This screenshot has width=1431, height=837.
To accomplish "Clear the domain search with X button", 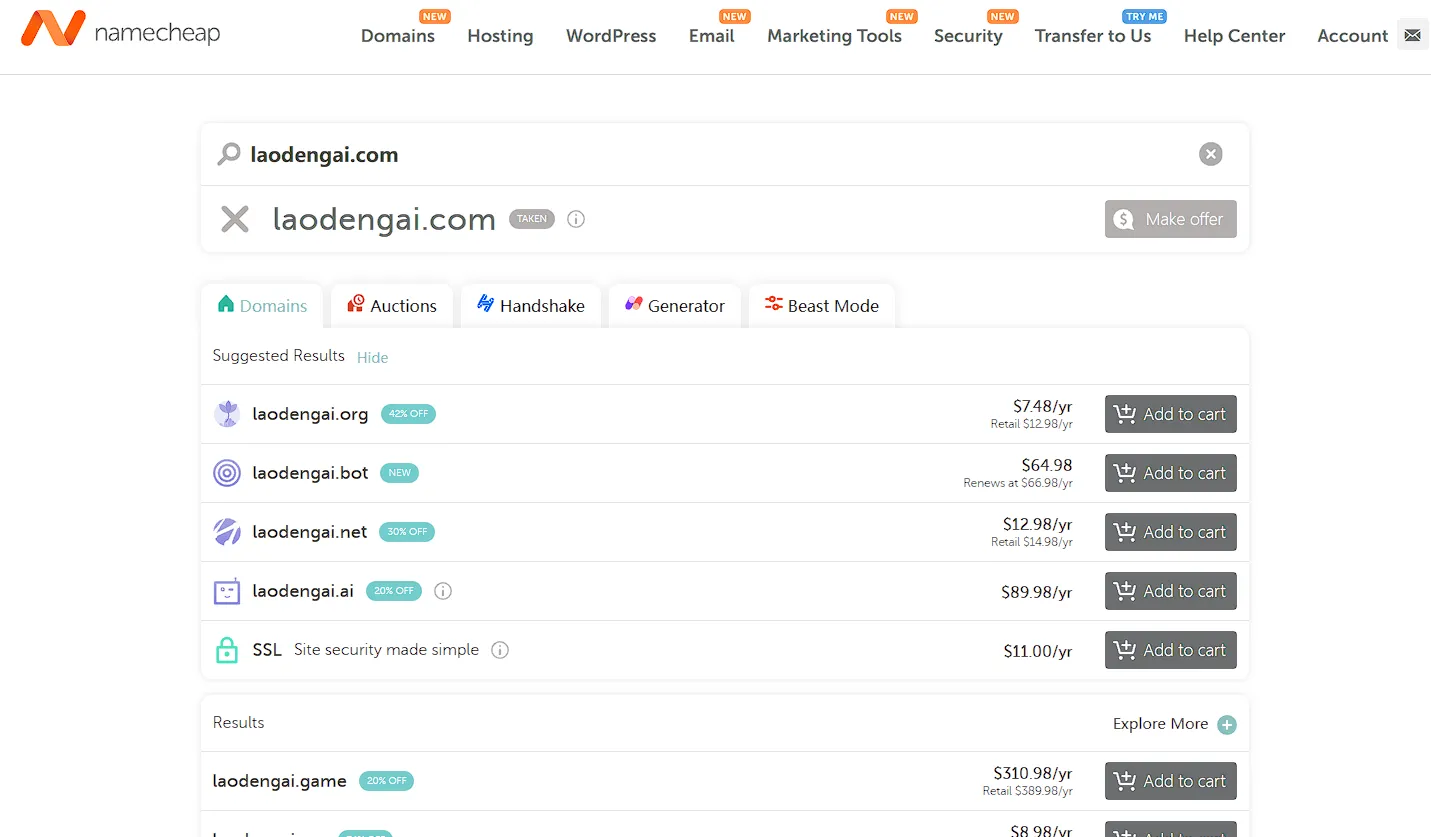I will coord(1210,154).
